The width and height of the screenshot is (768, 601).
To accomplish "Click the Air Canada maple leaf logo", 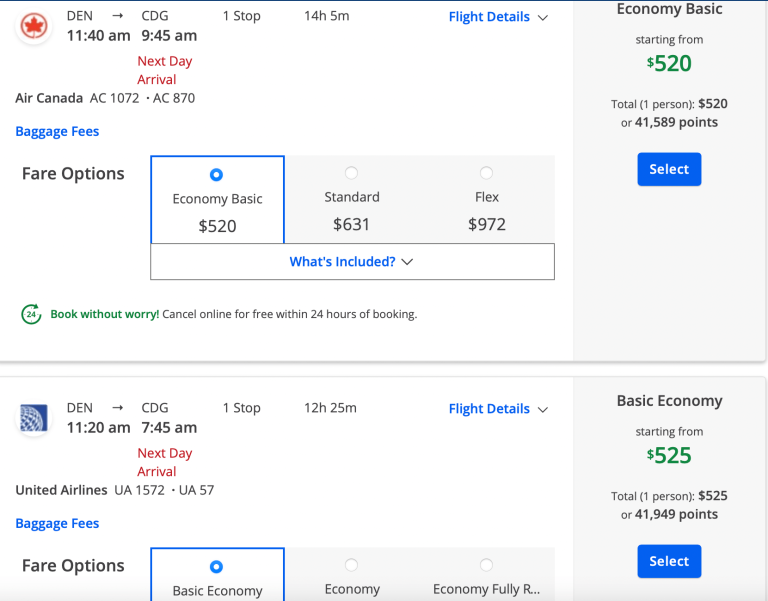I will point(34,26).
